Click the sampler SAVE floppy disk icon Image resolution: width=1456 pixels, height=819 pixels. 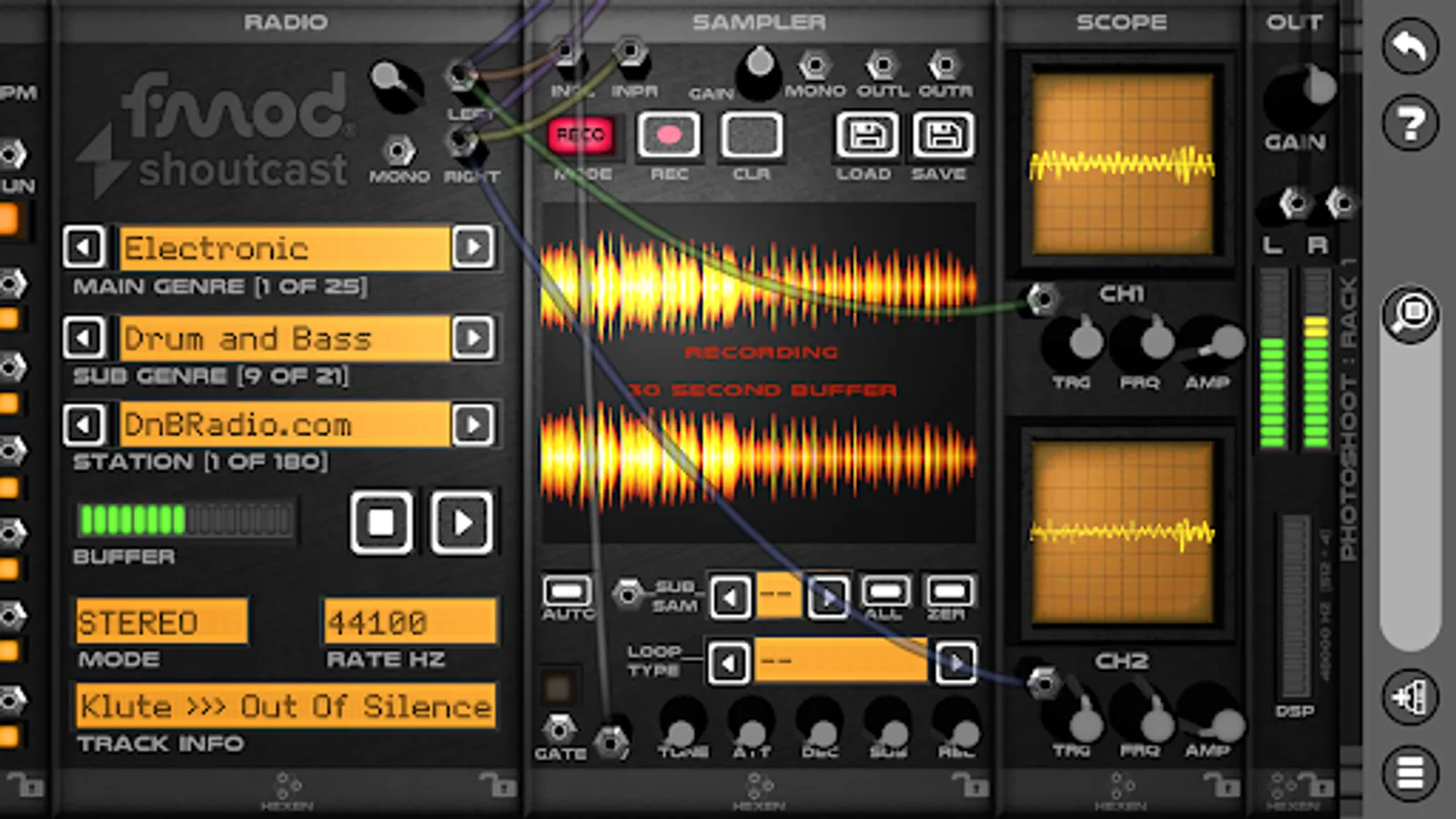click(x=943, y=136)
